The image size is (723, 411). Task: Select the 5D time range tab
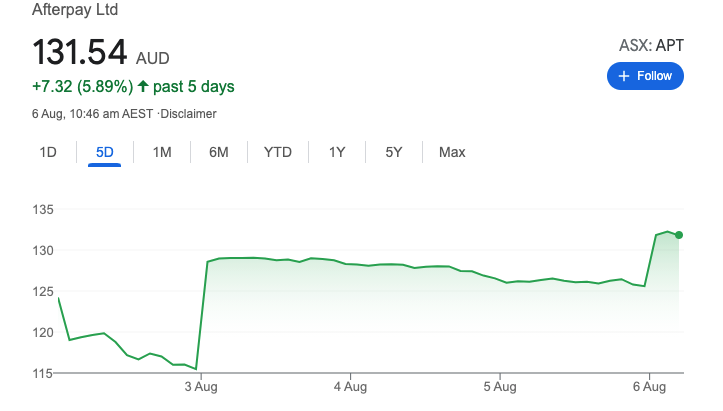pyautogui.click(x=105, y=152)
